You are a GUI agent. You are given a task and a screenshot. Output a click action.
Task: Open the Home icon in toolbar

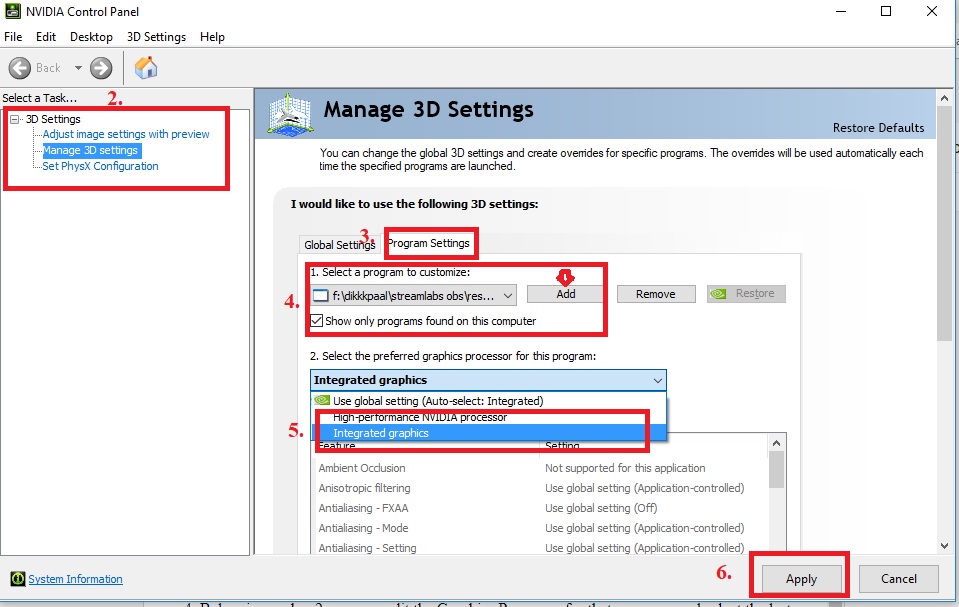[x=146, y=67]
